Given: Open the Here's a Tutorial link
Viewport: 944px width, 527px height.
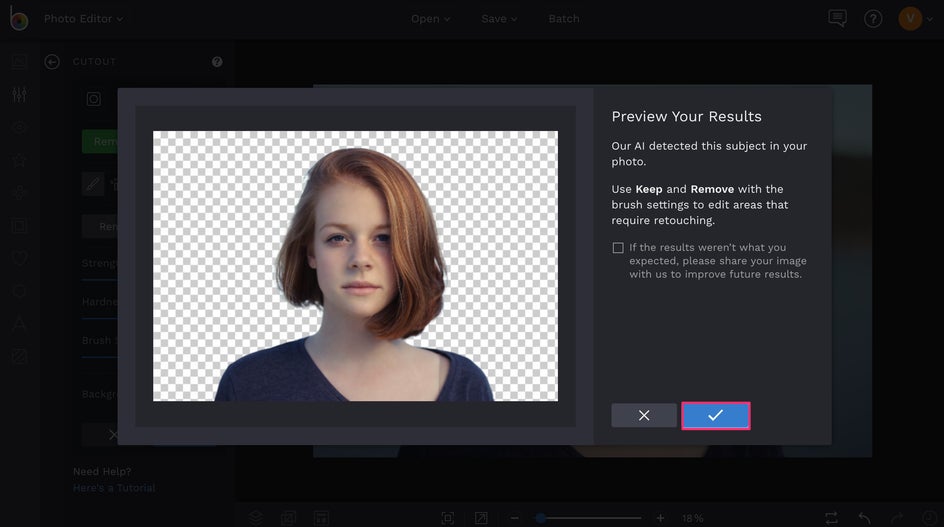Looking at the screenshot, I should click(114, 488).
